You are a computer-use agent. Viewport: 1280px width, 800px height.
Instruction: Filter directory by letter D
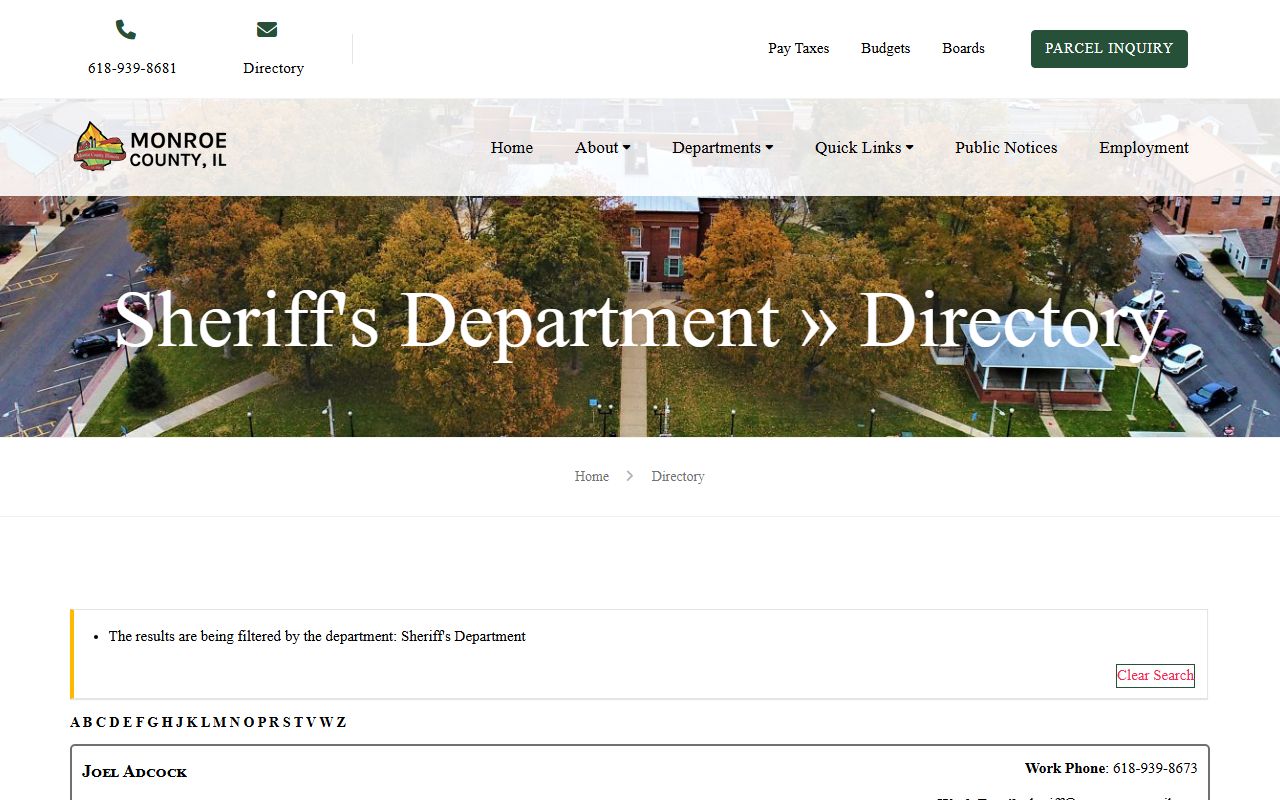(114, 722)
